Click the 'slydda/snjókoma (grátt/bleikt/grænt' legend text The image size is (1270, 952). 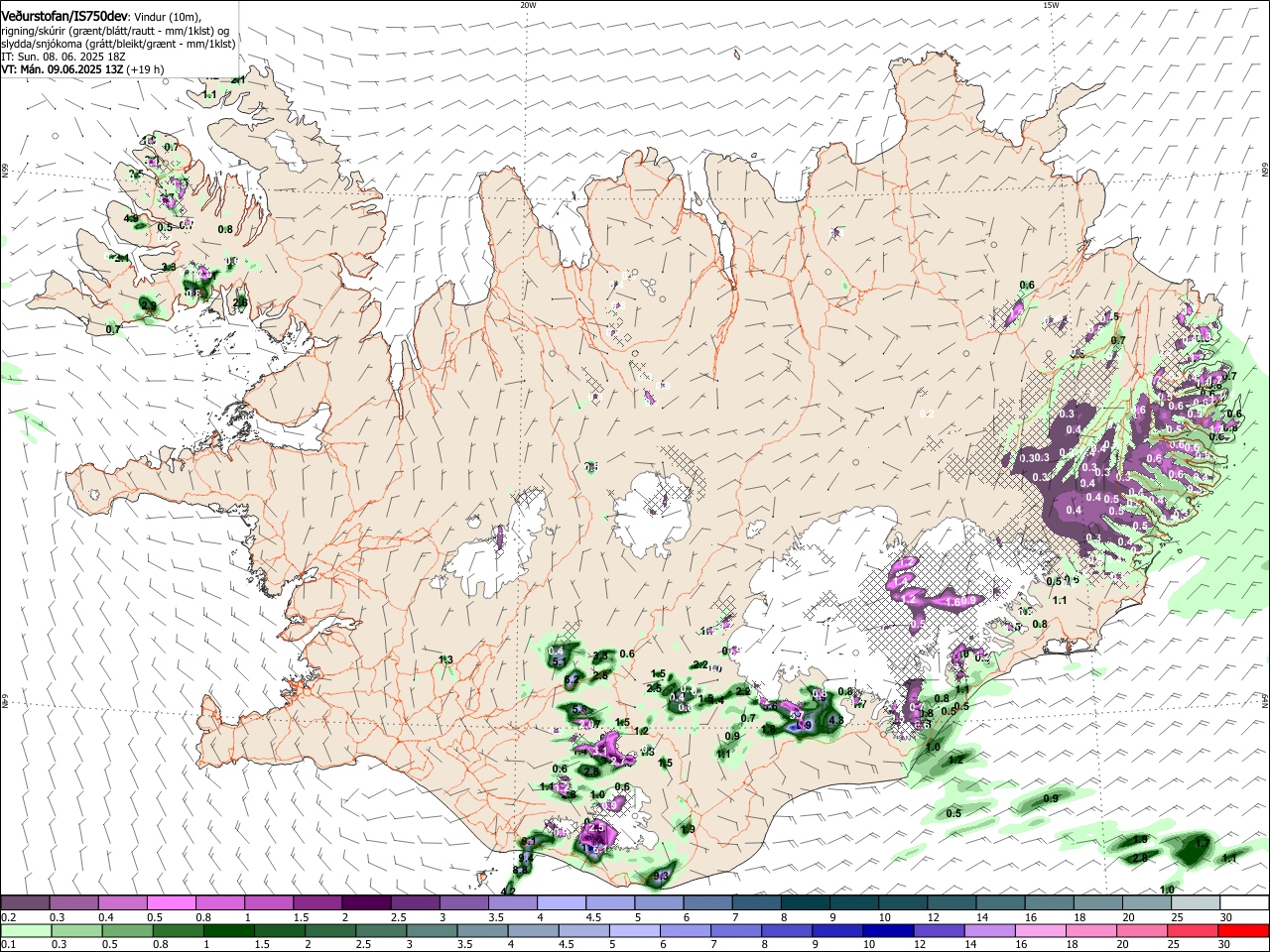[86, 44]
